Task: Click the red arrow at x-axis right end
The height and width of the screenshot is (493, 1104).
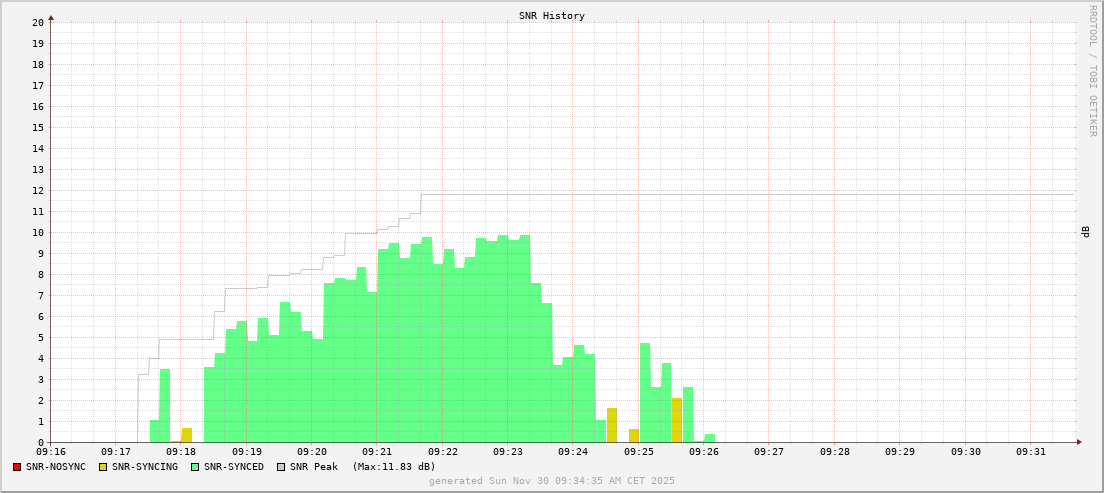Action: (1079, 442)
